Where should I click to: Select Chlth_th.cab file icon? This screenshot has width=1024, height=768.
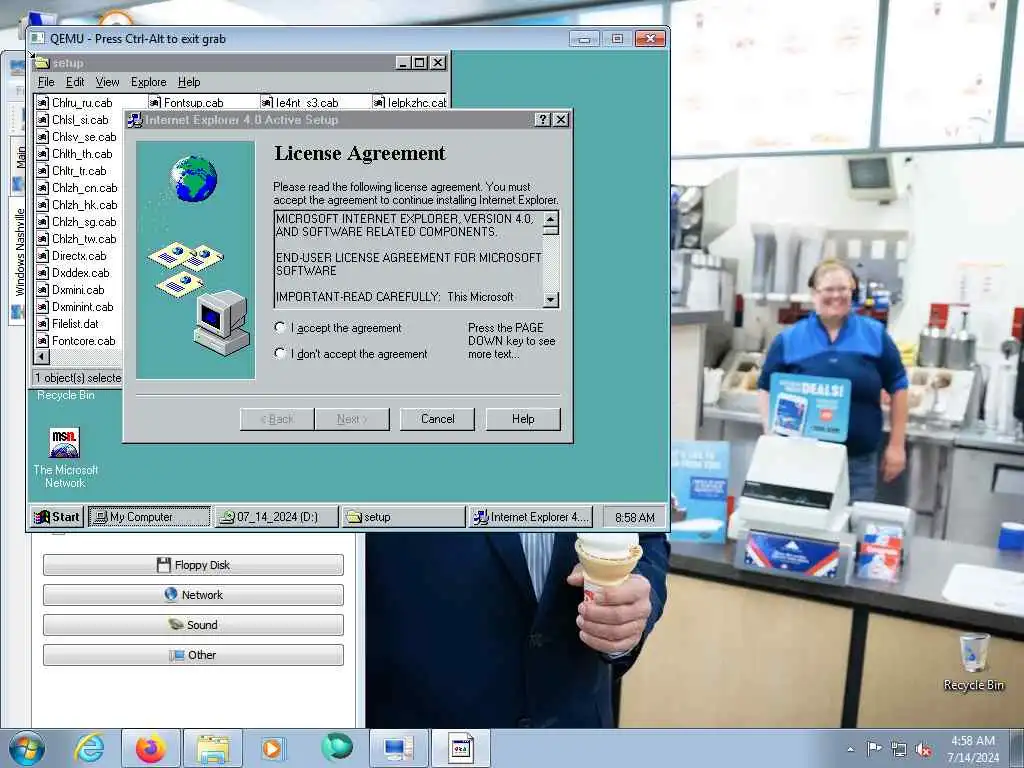42,153
